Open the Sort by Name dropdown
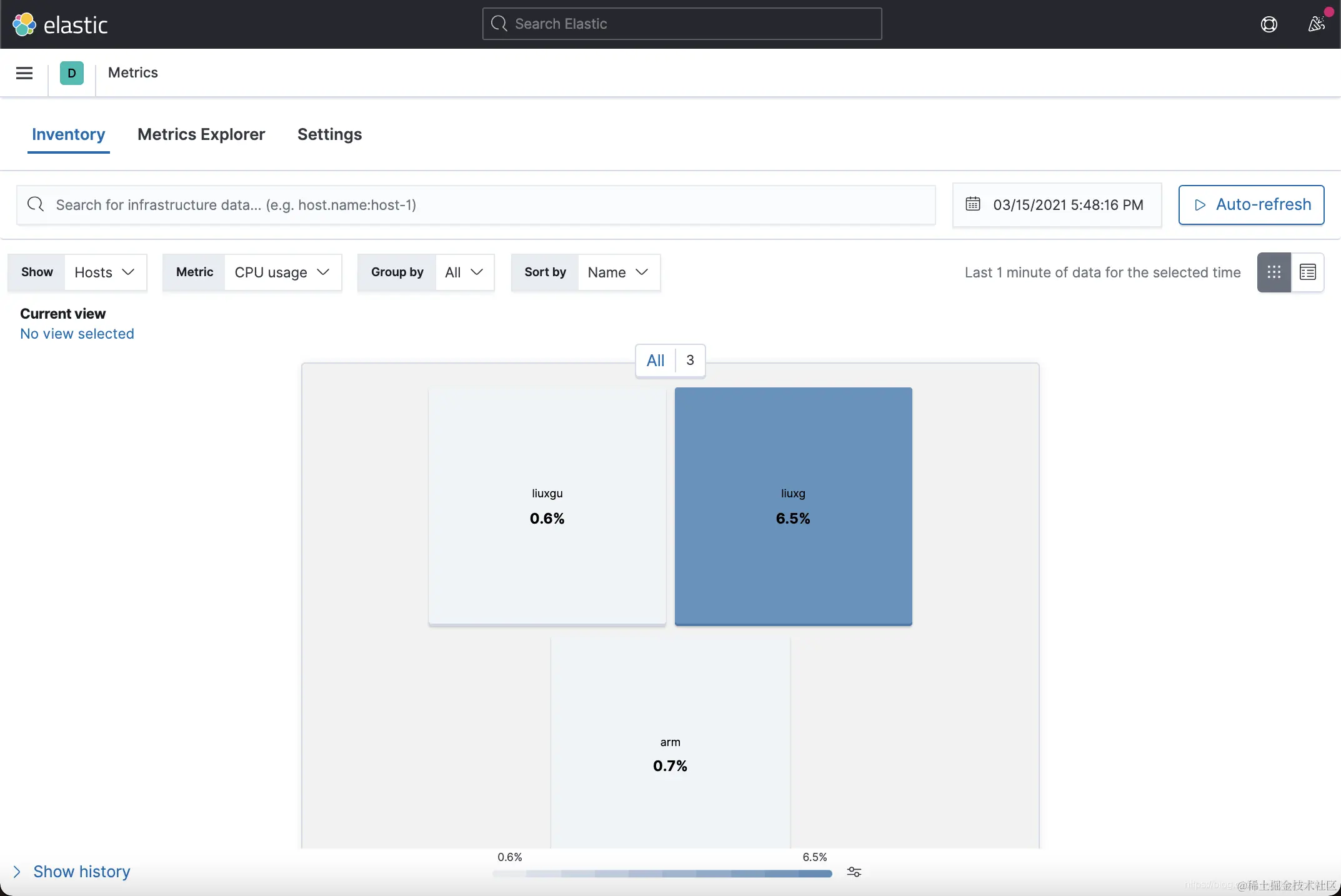 tap(618, 272)
